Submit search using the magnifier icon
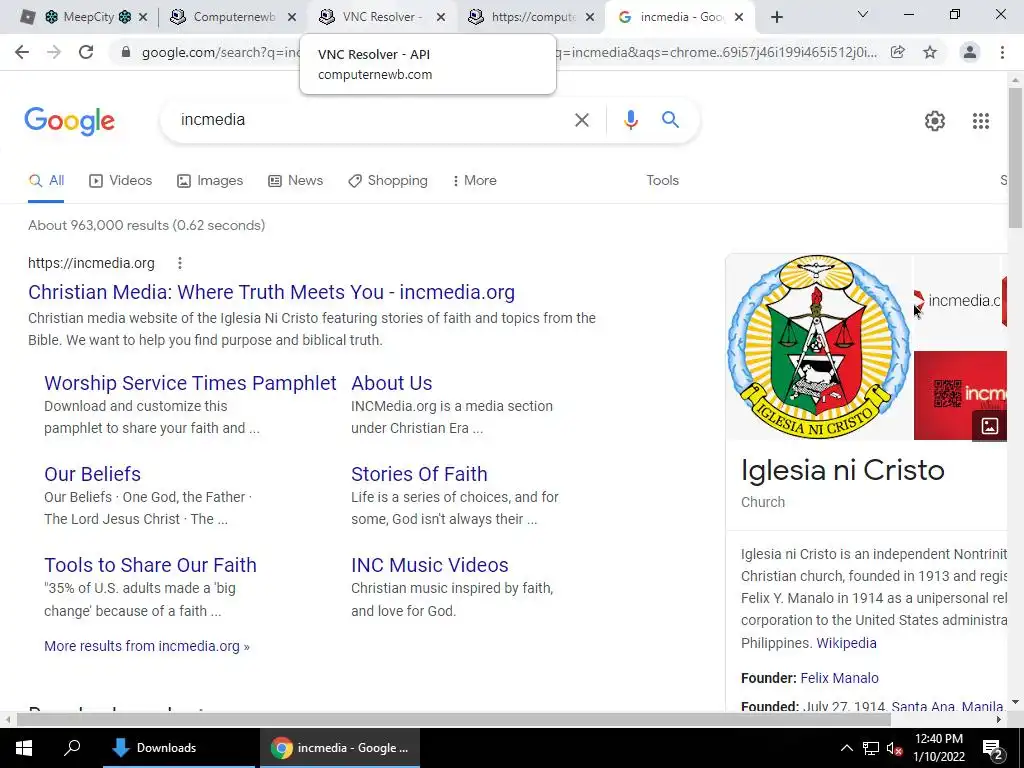This screenshot has height=768, width=1024. pyautogui.click(x=670, y=120)
